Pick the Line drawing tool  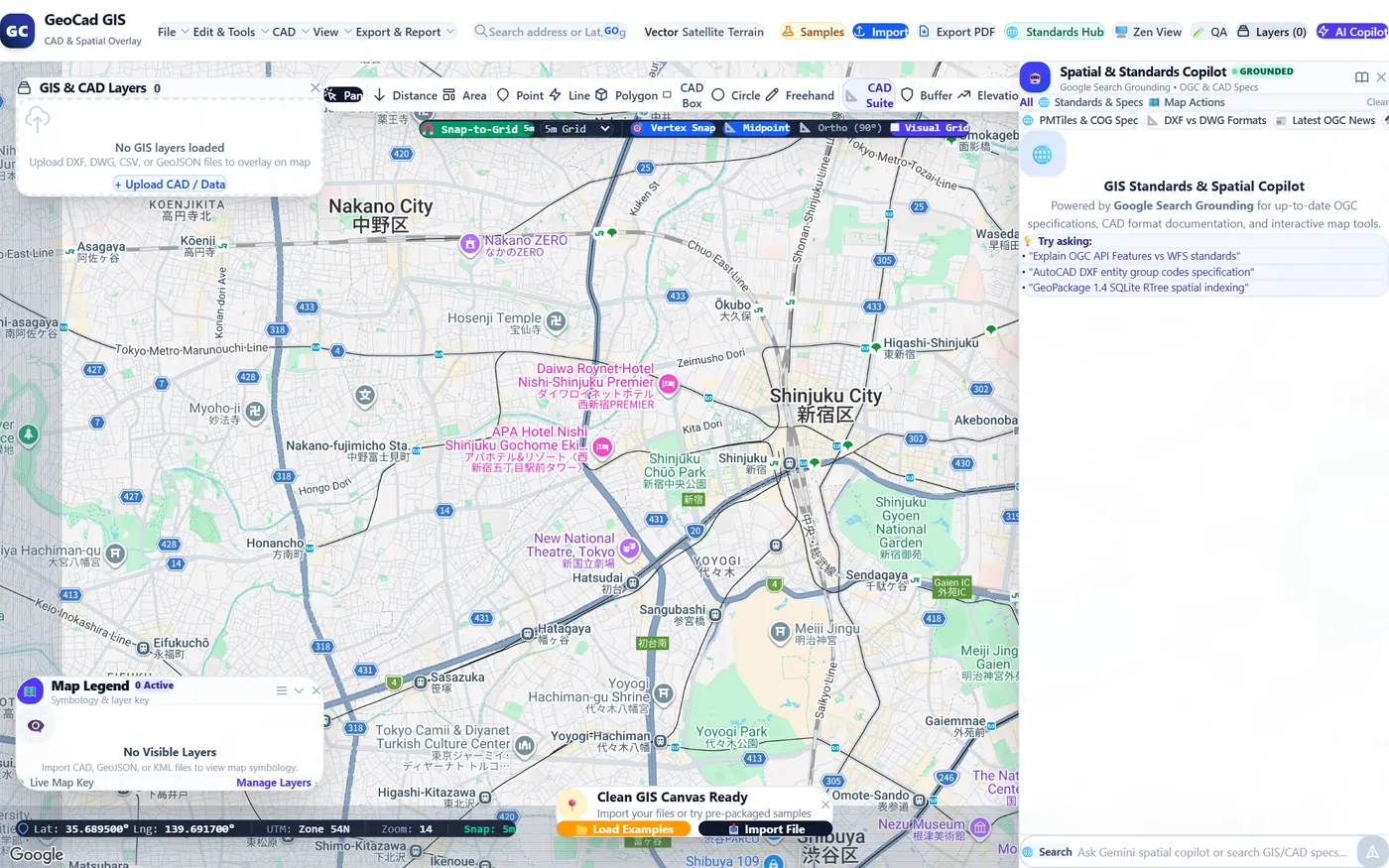(x=569, y=95)
